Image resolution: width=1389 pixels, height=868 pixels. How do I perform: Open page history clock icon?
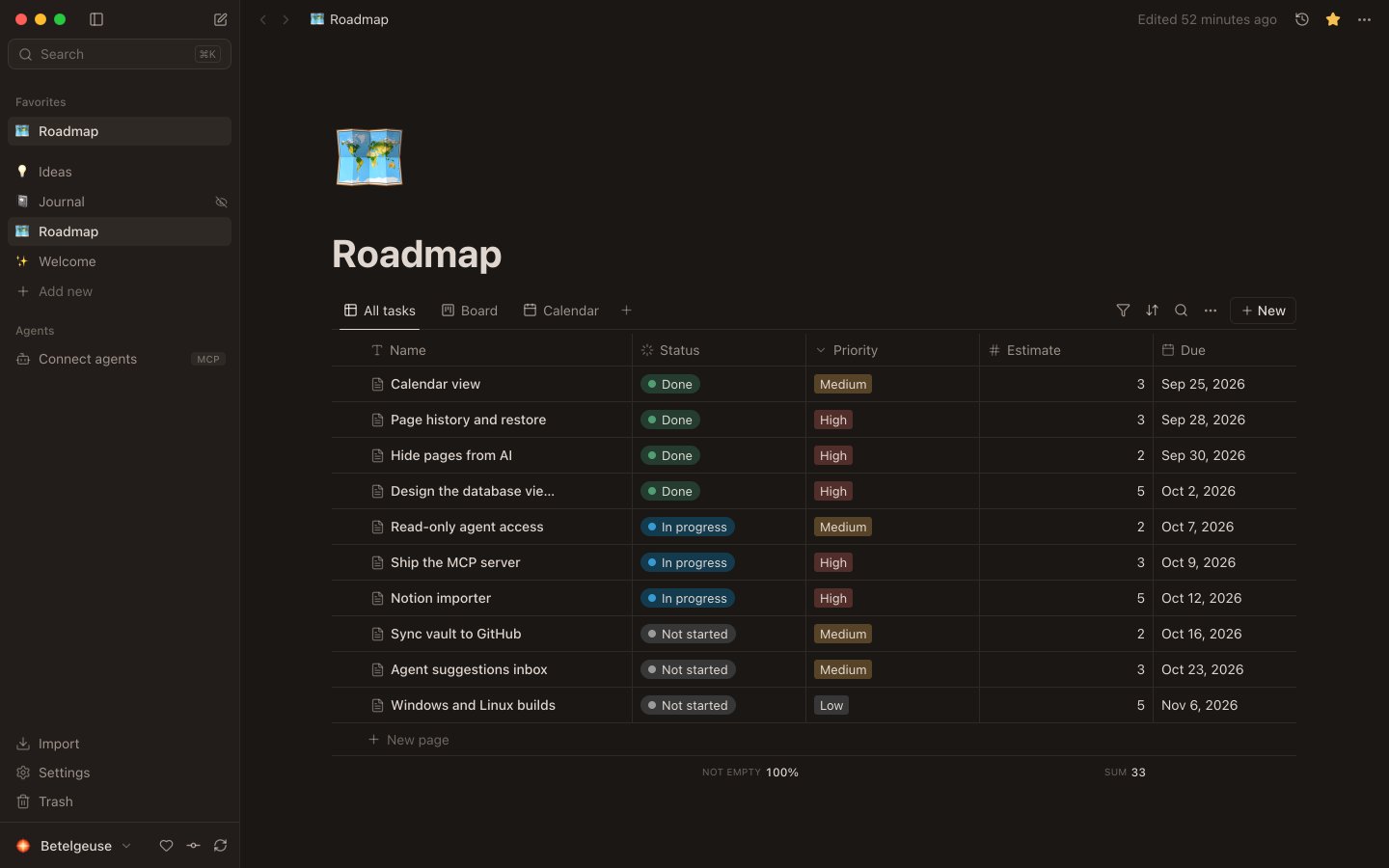1301,19
